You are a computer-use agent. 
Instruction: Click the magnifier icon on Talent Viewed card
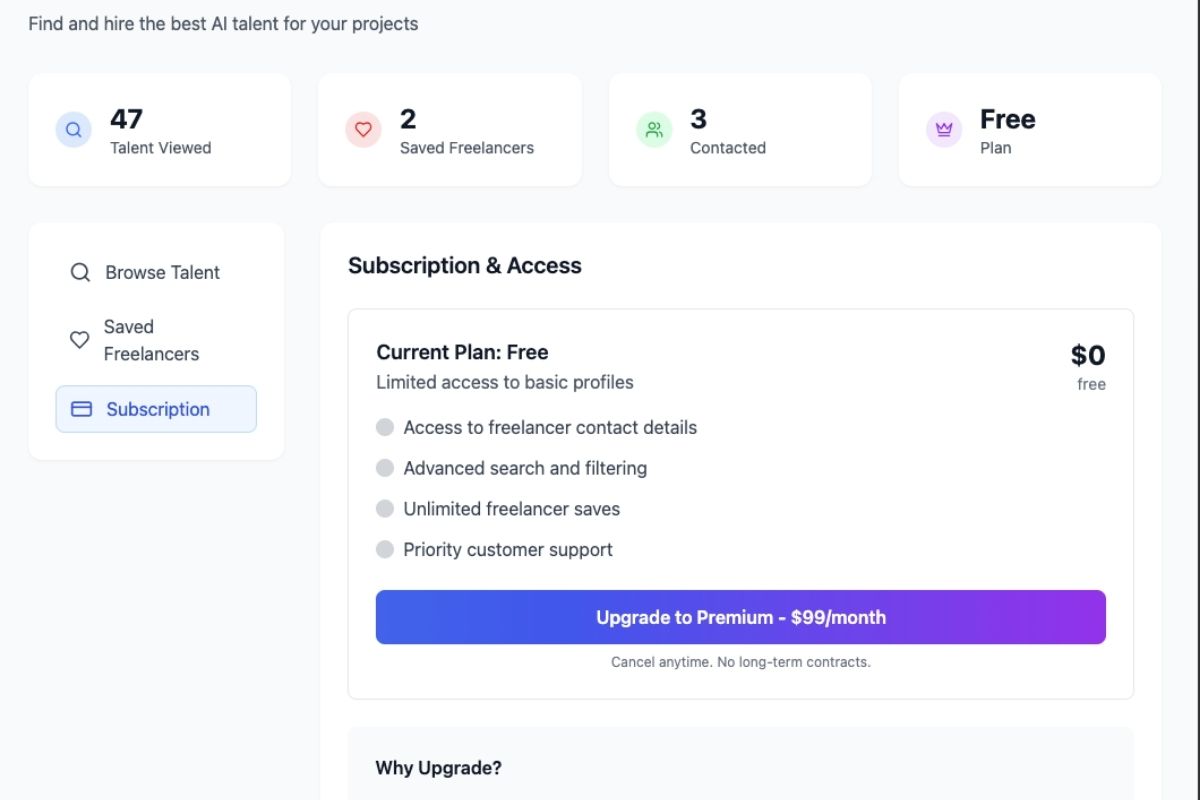(x=73, y=129)
